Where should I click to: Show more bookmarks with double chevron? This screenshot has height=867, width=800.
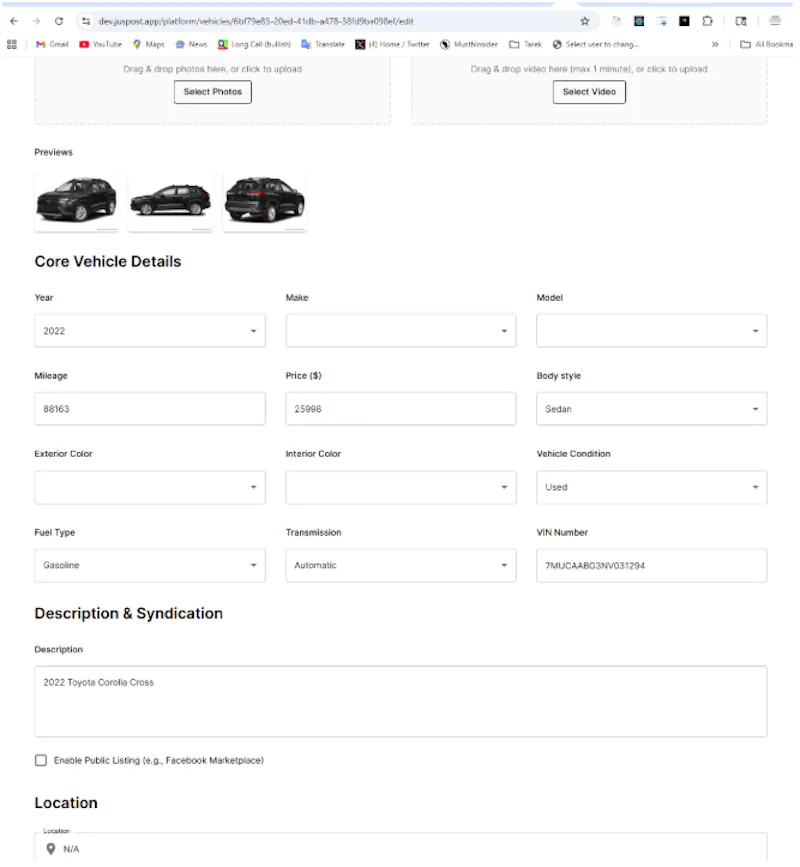pos(715,44)
